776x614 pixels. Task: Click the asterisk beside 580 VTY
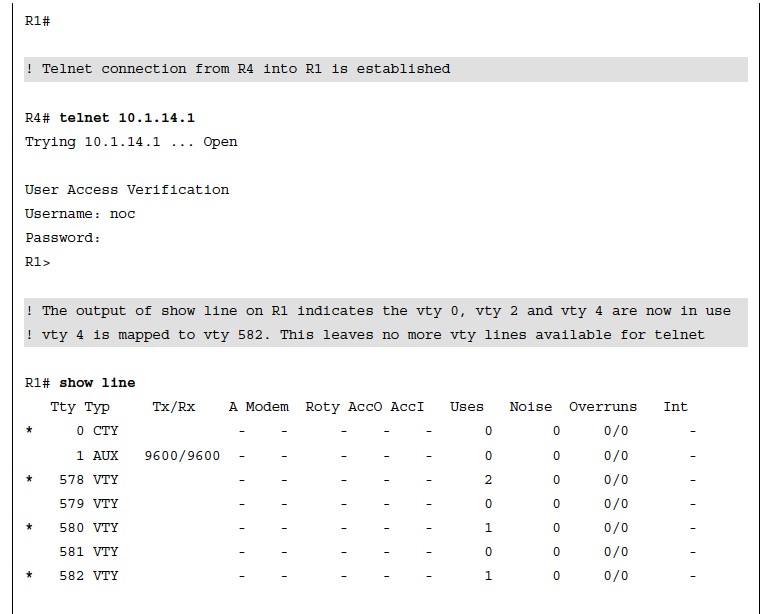tap(30, 527)
